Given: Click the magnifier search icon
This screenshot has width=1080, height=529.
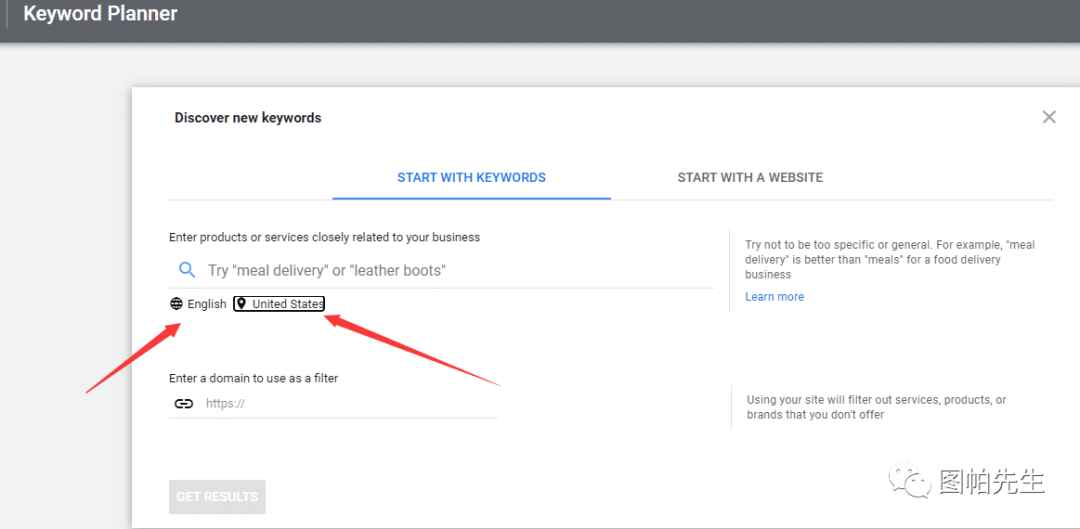Looking at the screenshot, I should point(187,269).
